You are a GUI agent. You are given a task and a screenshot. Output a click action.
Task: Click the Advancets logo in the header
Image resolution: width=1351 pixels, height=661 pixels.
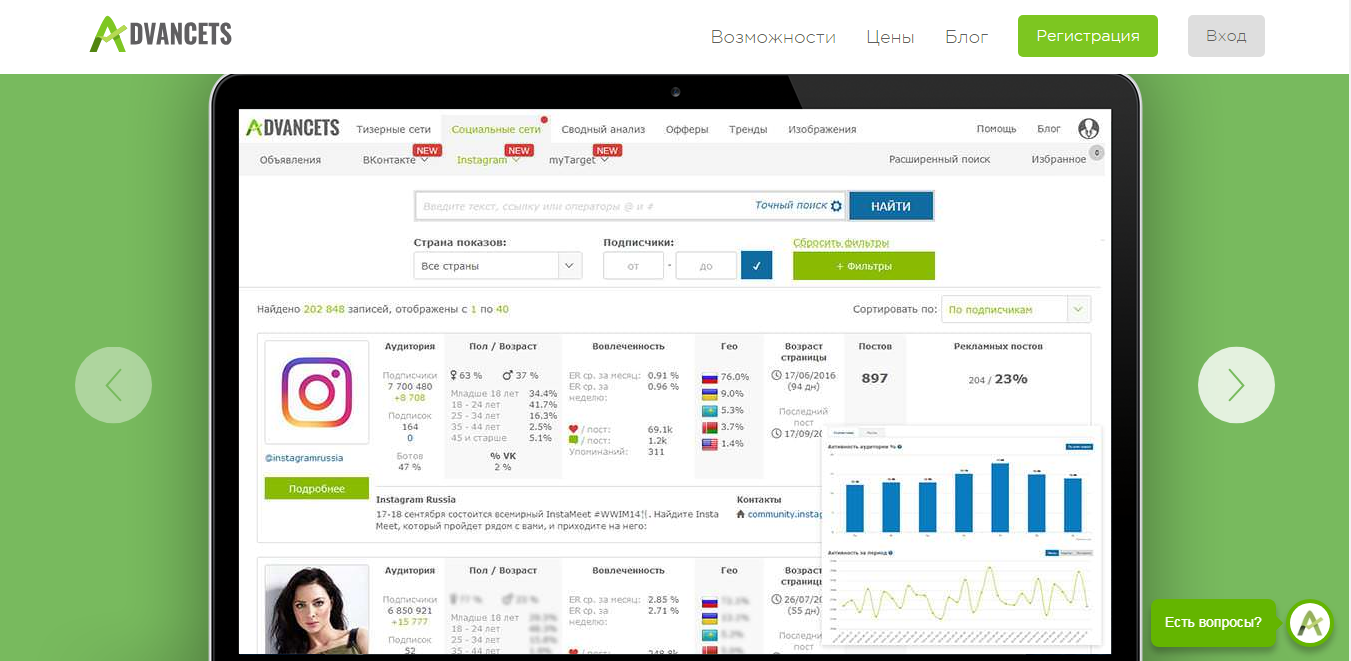[x=161, y=34]
